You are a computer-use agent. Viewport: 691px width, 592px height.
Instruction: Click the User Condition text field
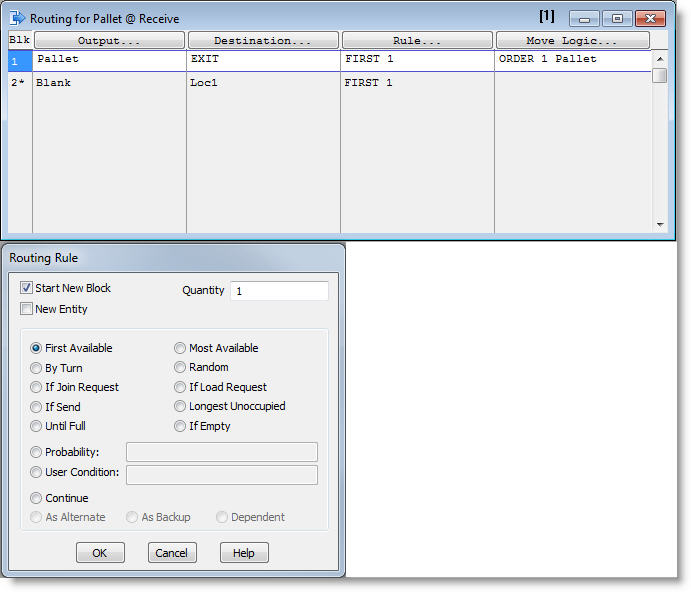222,475
